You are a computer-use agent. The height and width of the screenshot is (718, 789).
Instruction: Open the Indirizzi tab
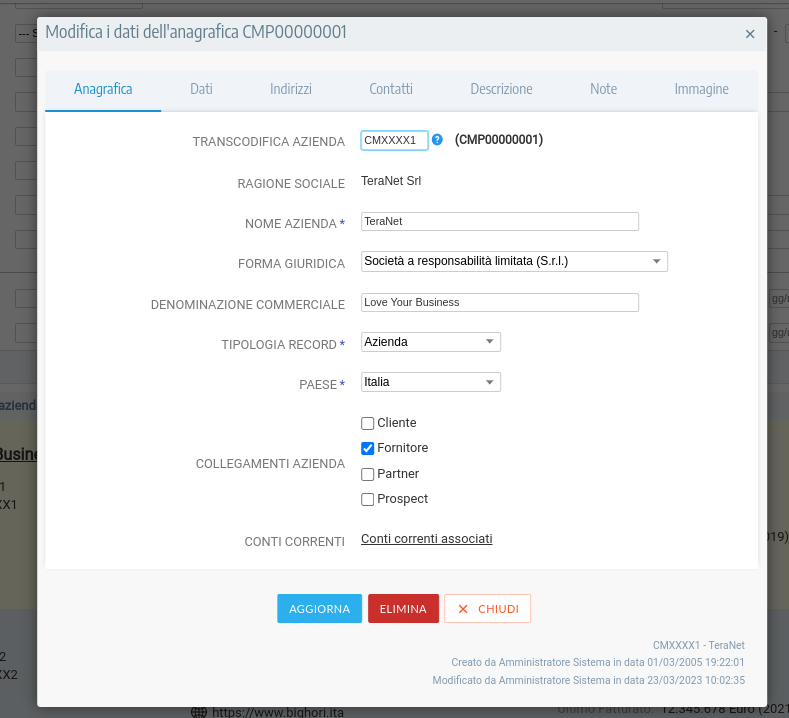click(x=290, y=89)
